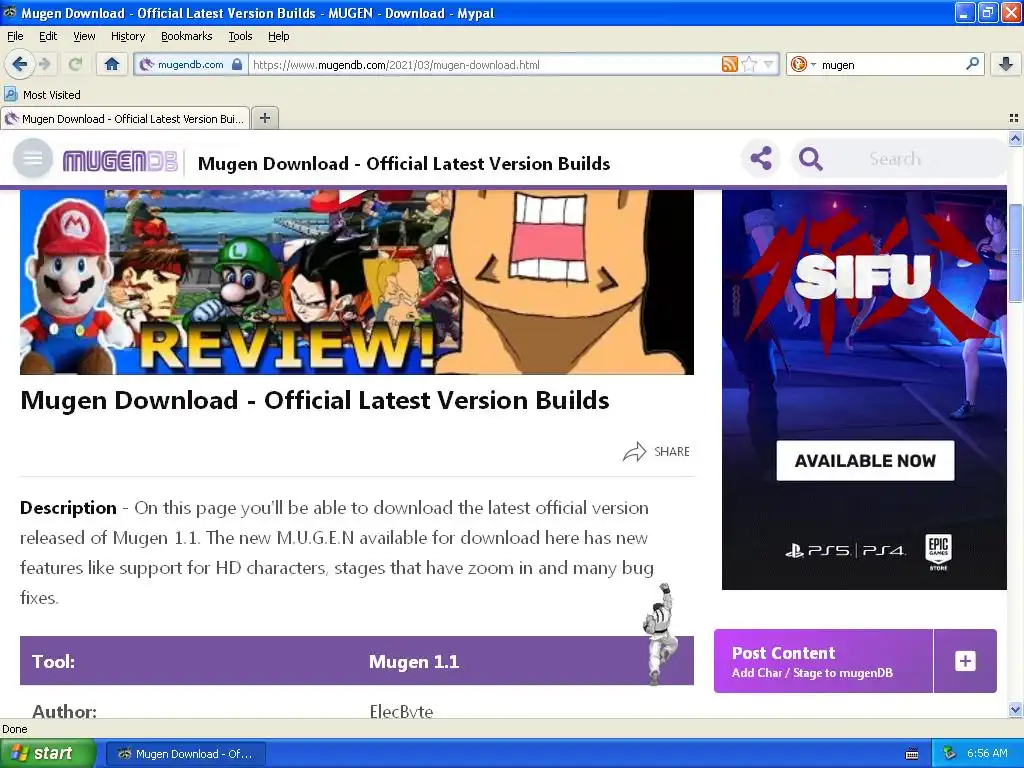
Task: Open the View menu
Action: coord(84,36)
